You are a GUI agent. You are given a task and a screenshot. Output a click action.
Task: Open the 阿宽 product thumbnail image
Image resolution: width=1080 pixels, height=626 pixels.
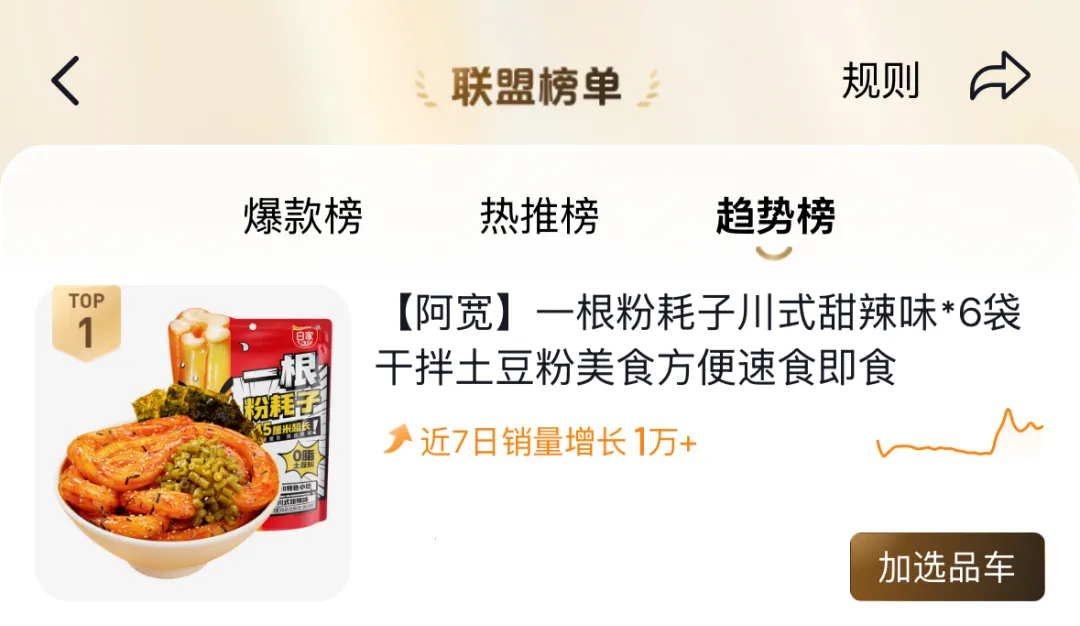[x=193, y=443]
